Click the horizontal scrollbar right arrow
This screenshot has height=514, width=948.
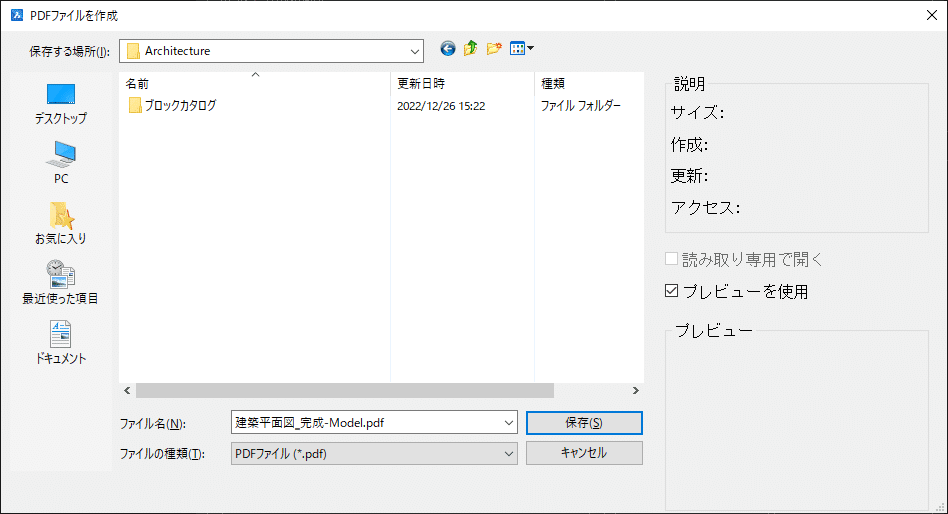tap(635, 391)
